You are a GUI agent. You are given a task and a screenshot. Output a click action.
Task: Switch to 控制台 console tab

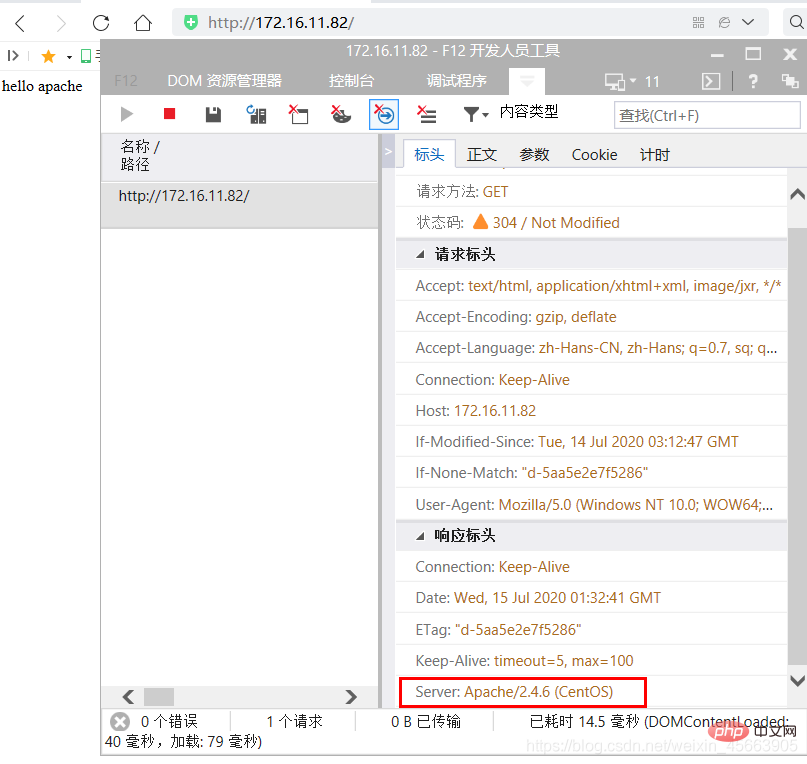tap(352, 81)
